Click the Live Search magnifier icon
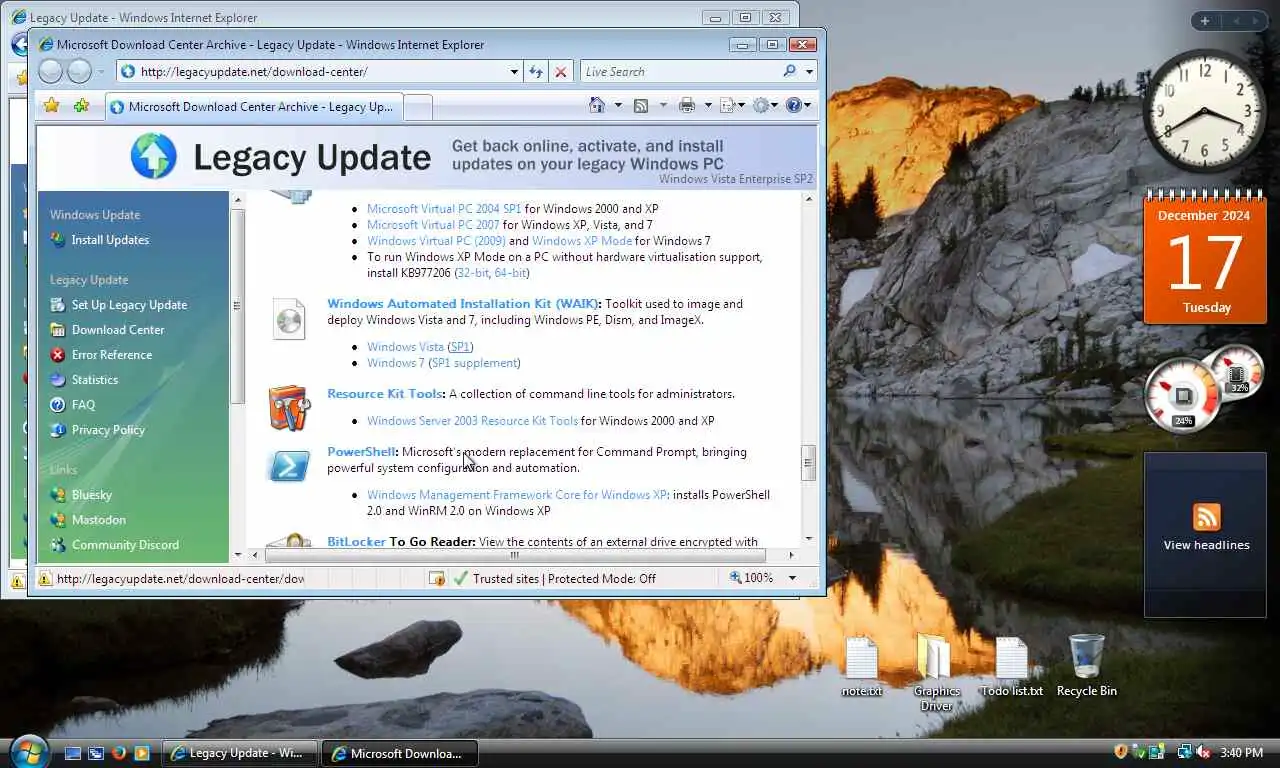Image resolution: width=1280 pixels, height=768 pixels. [789, 71]
